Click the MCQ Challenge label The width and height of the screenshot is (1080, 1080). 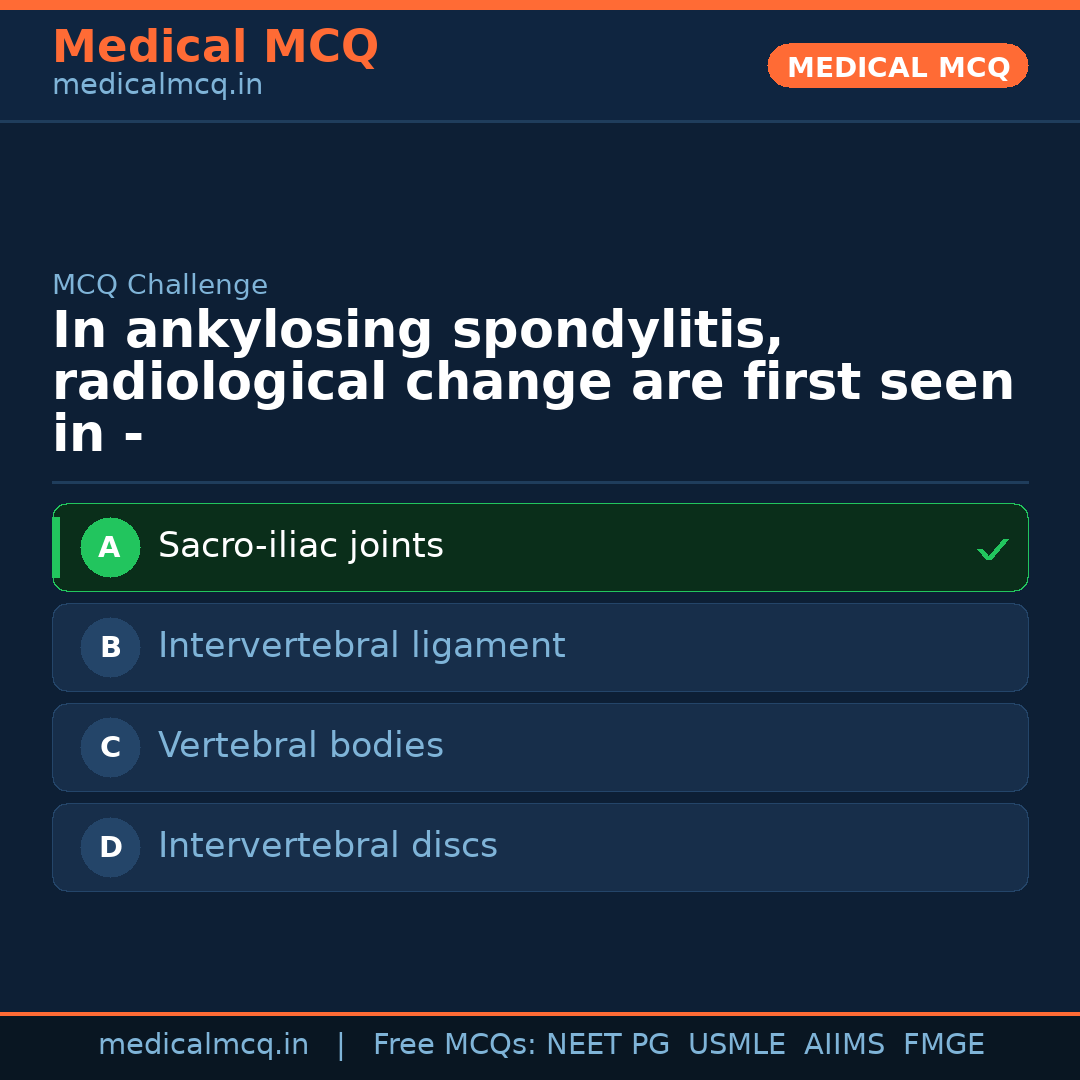pyautogui.click(x=160, y=285)
